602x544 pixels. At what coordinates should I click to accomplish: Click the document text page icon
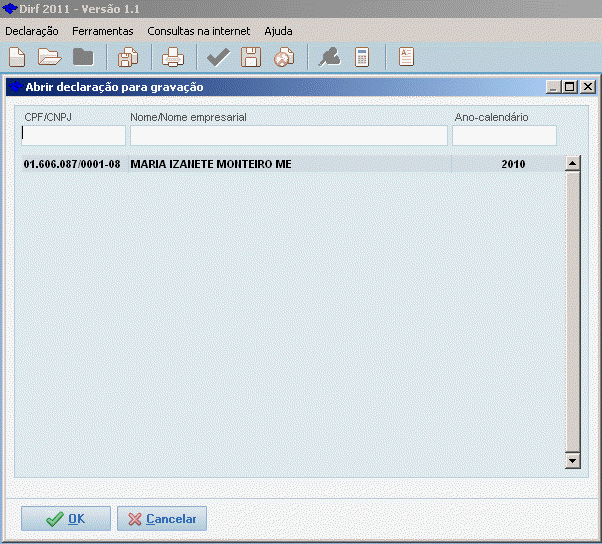point(406,57)
